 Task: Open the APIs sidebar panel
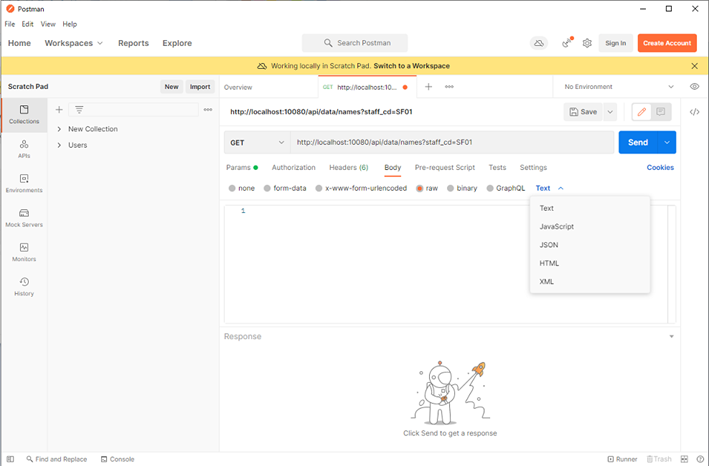(x=24, y=149)
